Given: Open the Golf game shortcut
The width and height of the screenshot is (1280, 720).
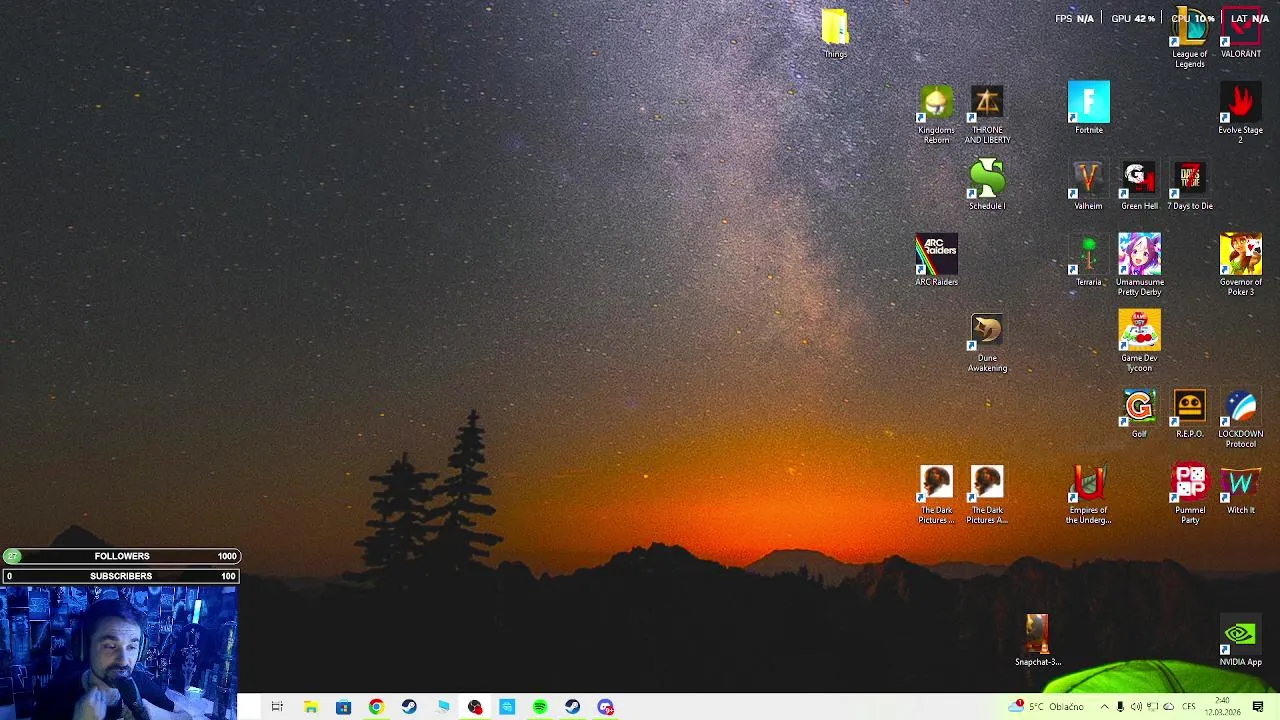Looking at the screenshot, I should coord(1139,413).
